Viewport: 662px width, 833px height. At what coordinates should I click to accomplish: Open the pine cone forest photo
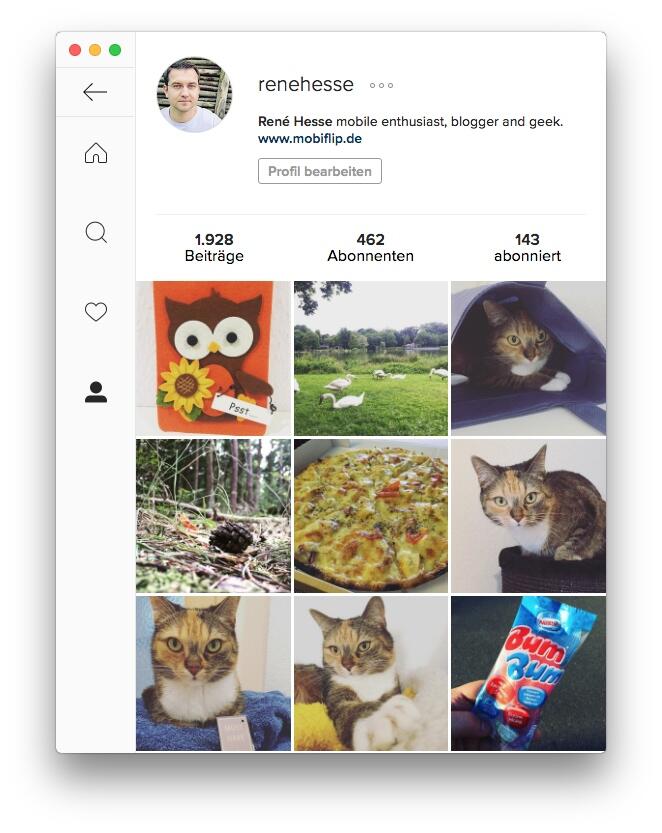[x=213, y=516]
